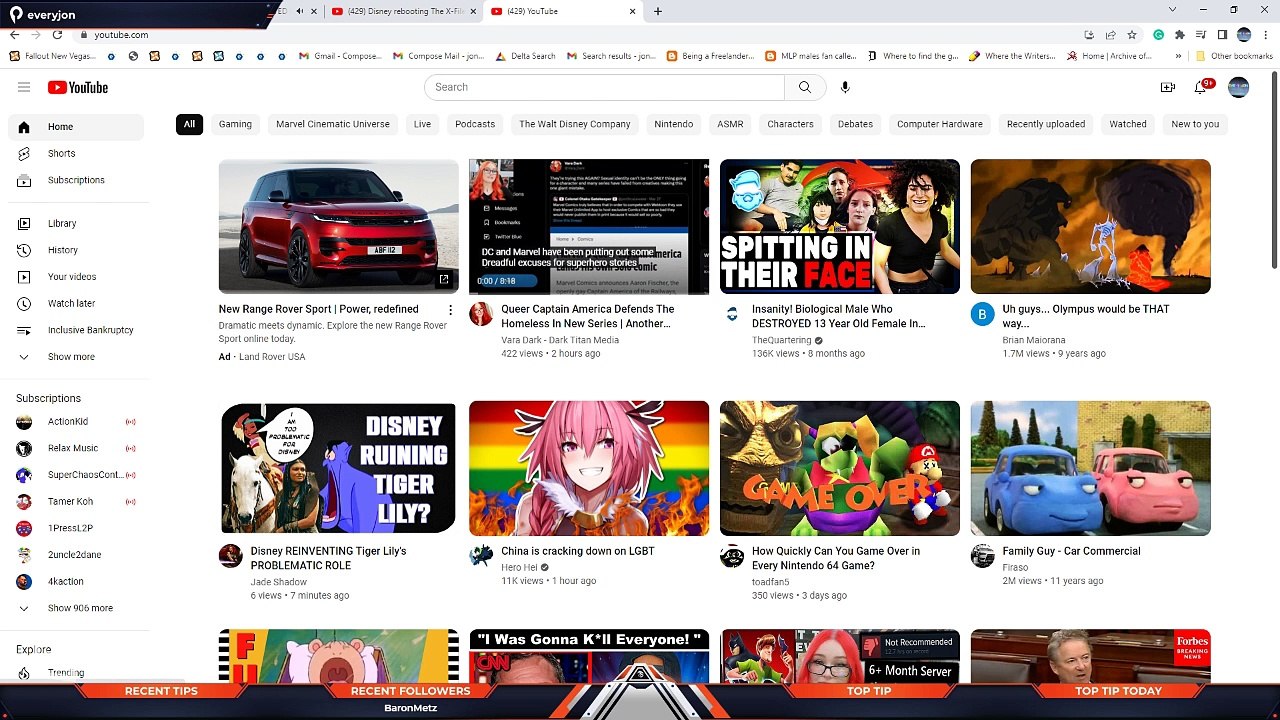Open the Gmail - Compose bookmark
The image size is (1280, 720).
click(340, 56)
